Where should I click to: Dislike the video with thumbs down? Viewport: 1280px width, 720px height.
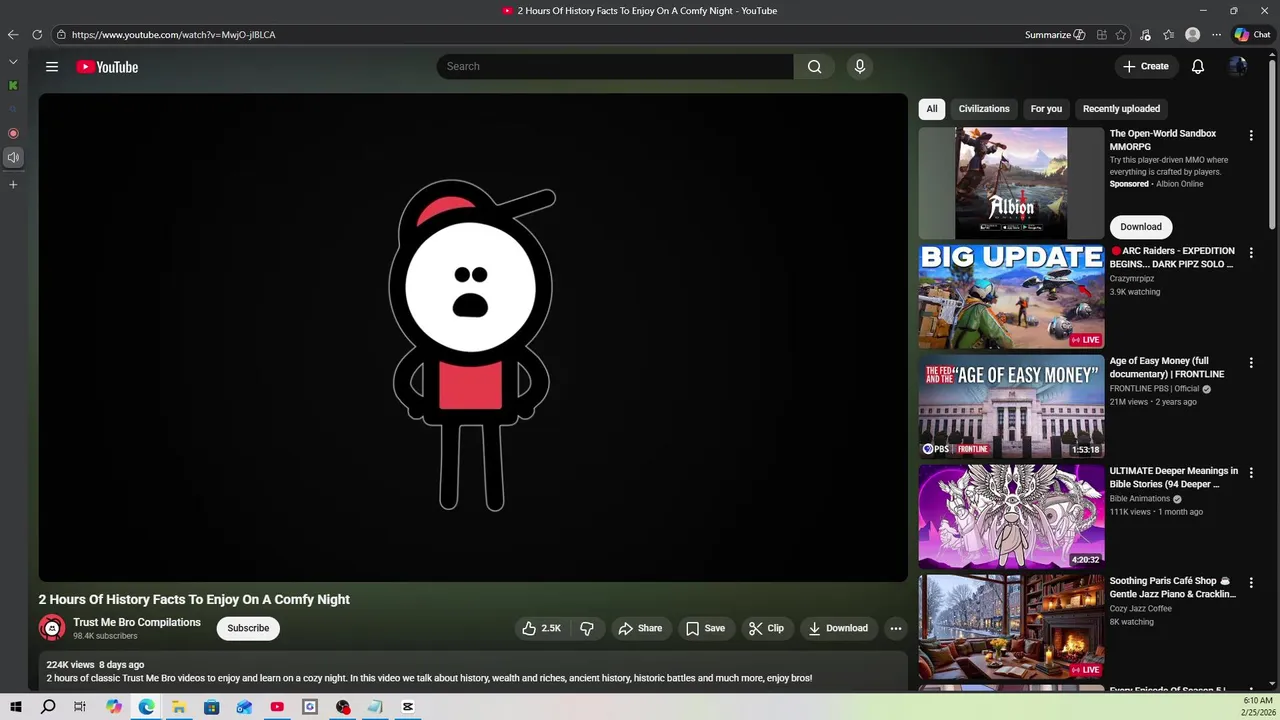pyautogui.click(x=587, y=628)
